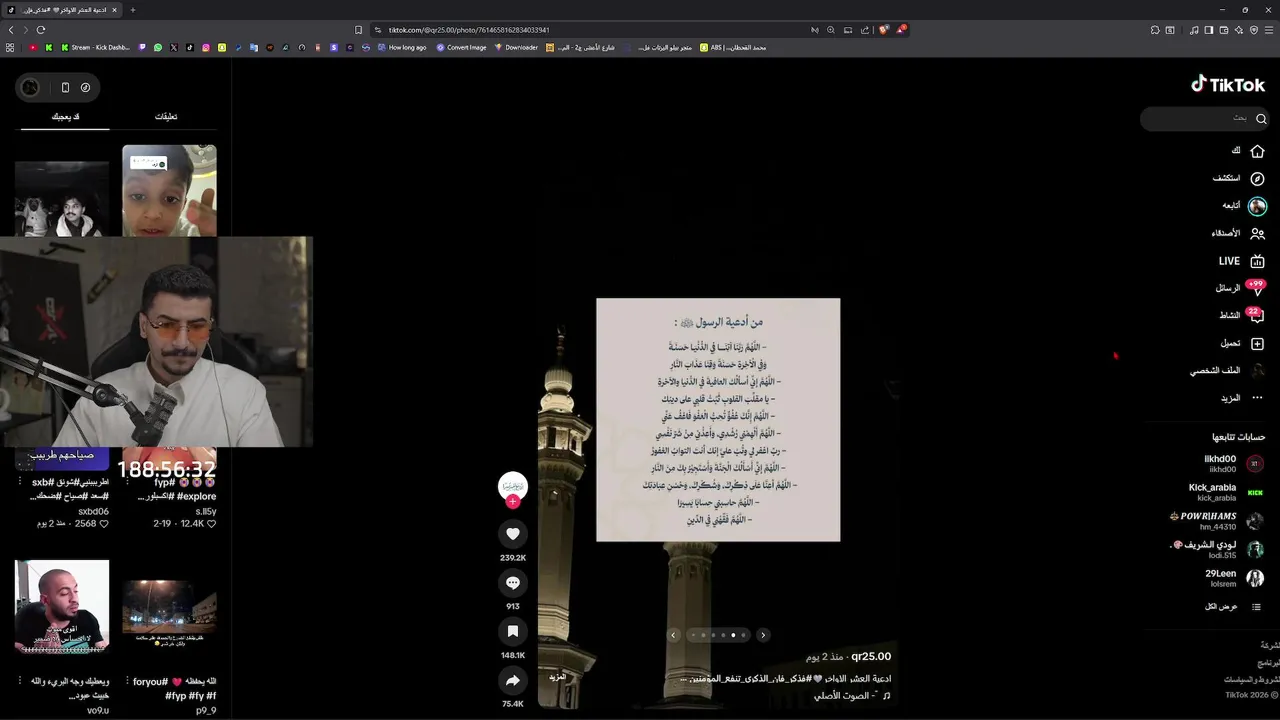Open the YouTube bookmark icon
Image resolution: width=1280 pixels, height=720 pixels.
33,47
